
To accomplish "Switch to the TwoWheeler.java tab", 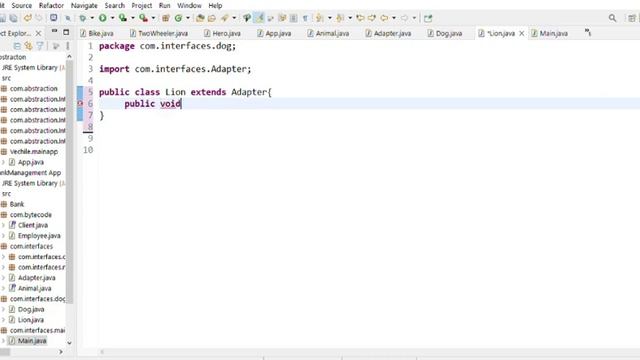I will [159, 33].
